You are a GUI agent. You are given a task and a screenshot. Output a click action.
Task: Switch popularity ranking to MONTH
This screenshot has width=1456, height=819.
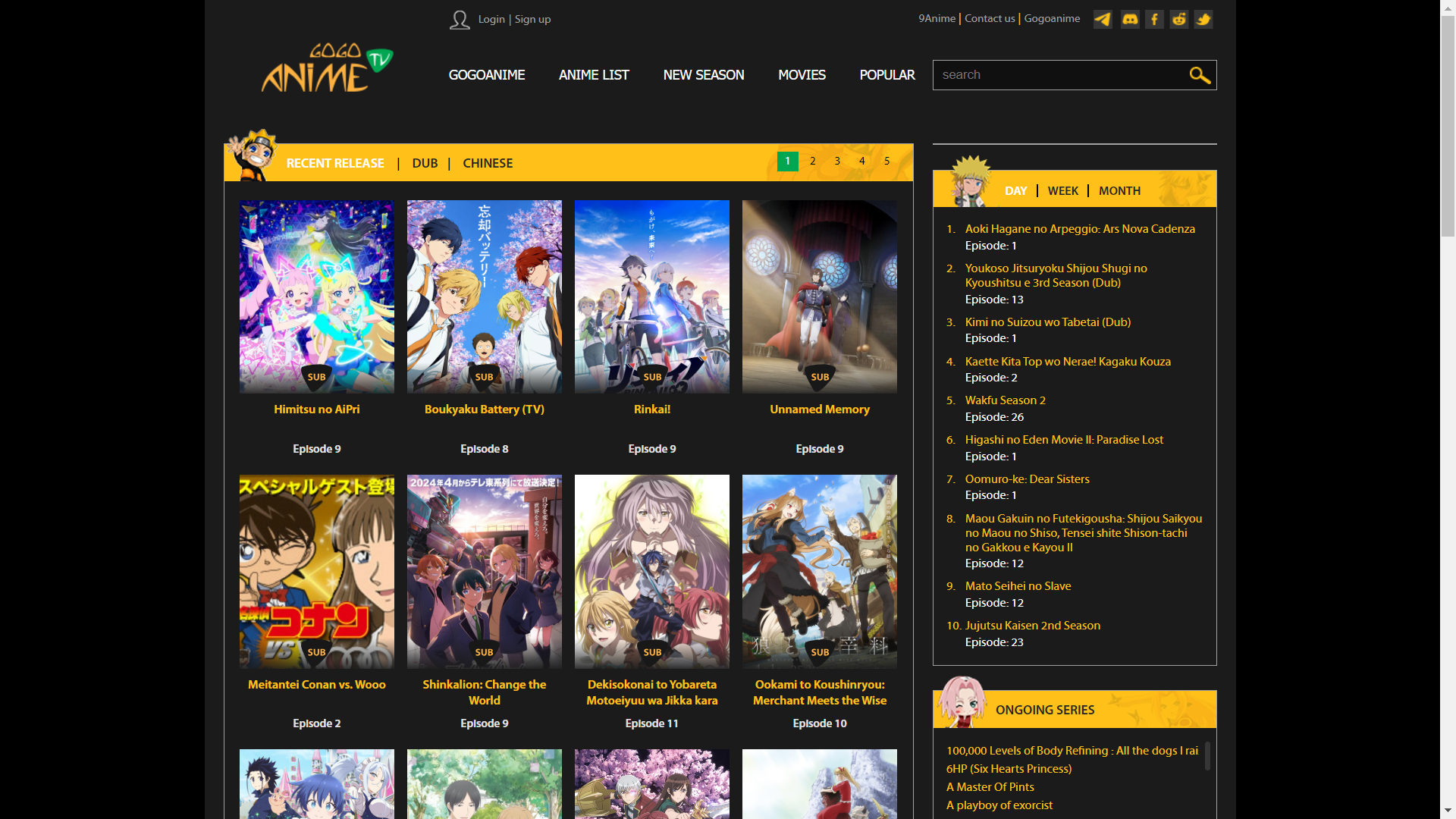click(x=1119, y=190)
